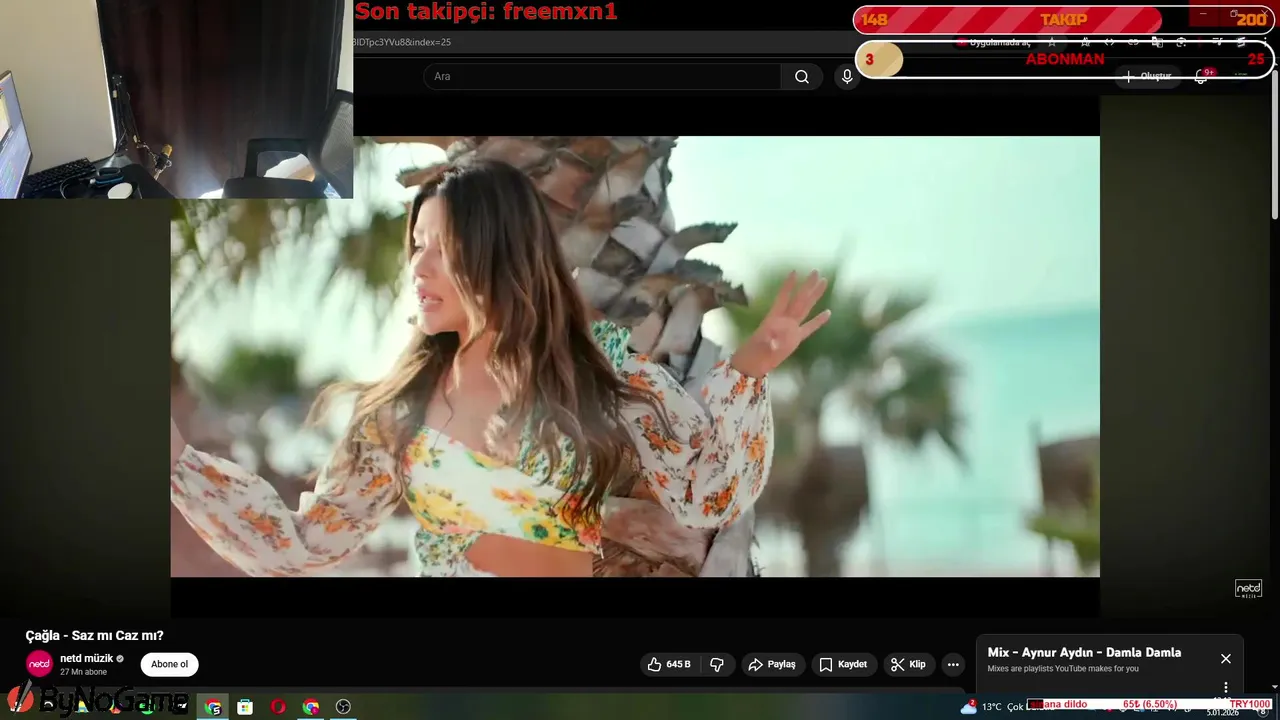
Task: Create a clip using the Klip button
Action: coord(908,664)
